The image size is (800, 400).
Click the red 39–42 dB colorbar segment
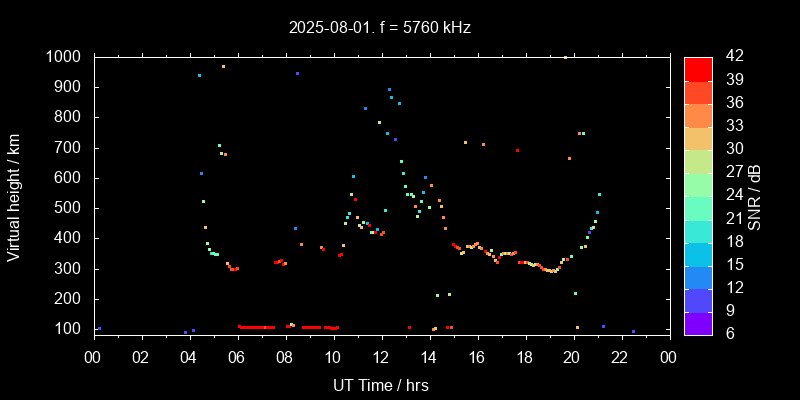(x=698, y=68)
